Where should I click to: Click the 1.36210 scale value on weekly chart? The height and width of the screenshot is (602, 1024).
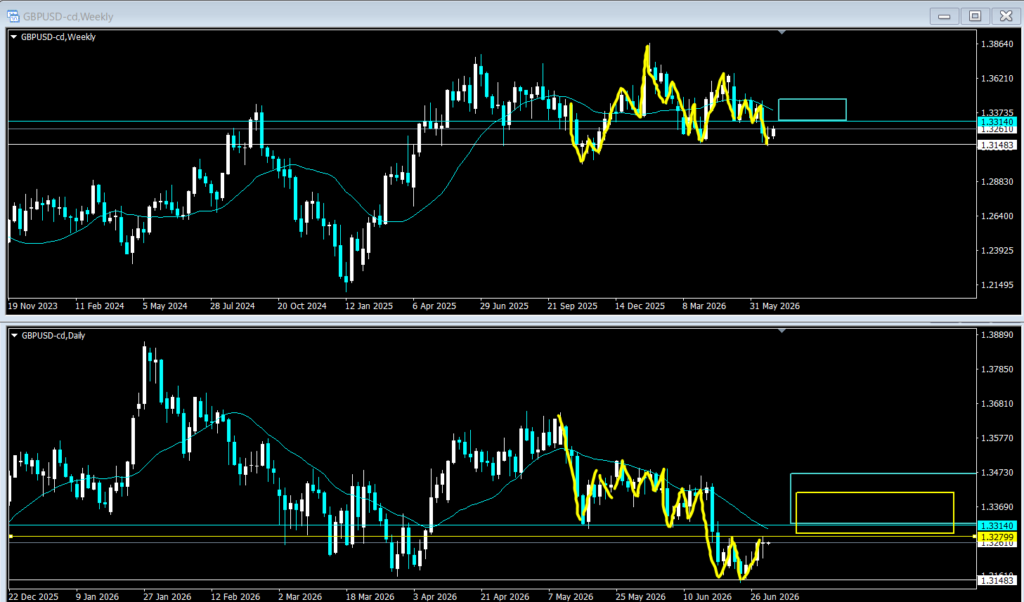(997, 78)
